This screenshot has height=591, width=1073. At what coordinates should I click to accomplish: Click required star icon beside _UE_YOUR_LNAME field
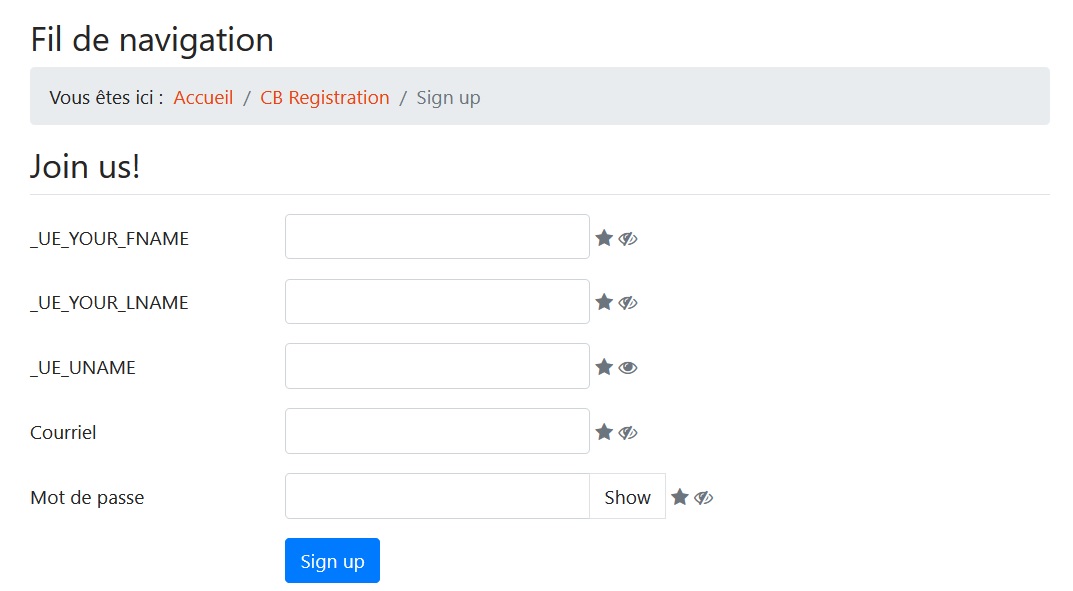coord(604,302)
